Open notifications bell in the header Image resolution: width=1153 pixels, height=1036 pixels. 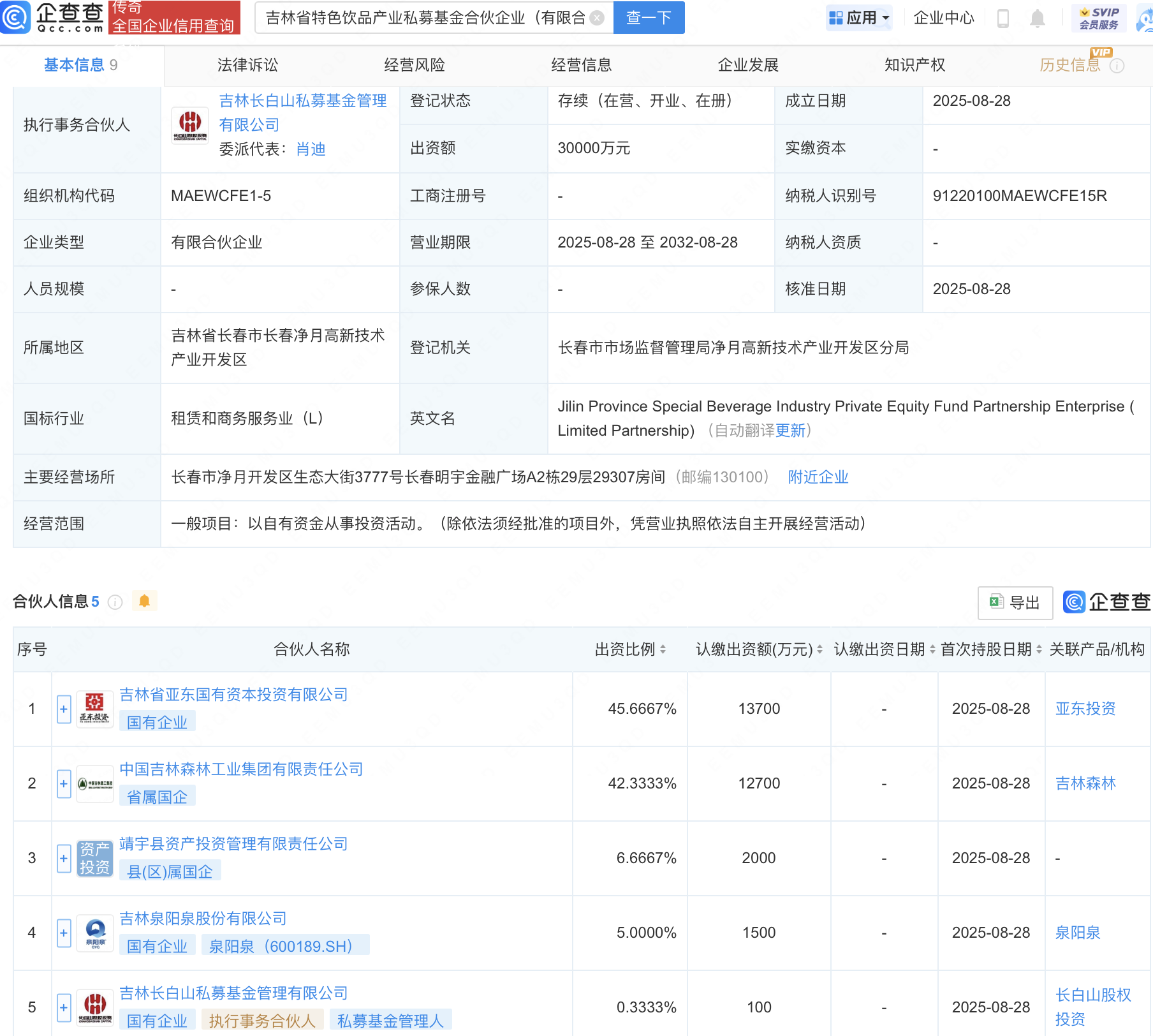(x=1038, y=18)
